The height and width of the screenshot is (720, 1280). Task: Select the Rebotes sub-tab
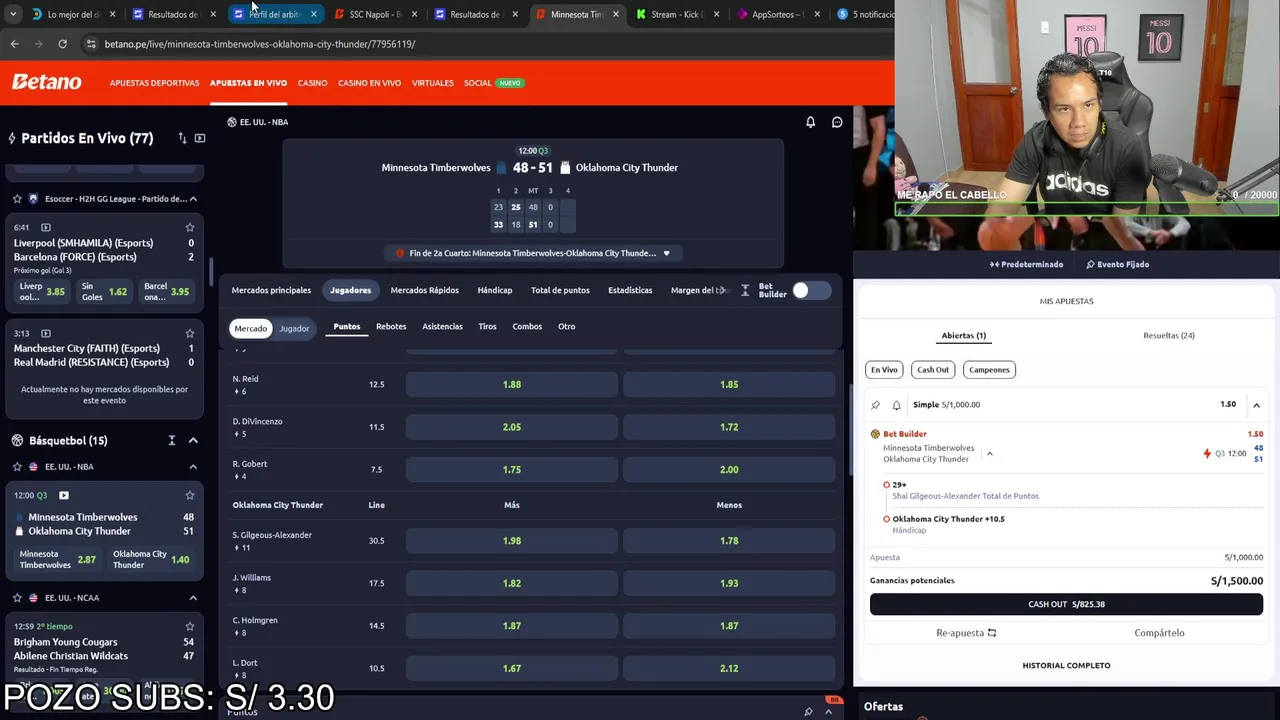pos(391,326)
